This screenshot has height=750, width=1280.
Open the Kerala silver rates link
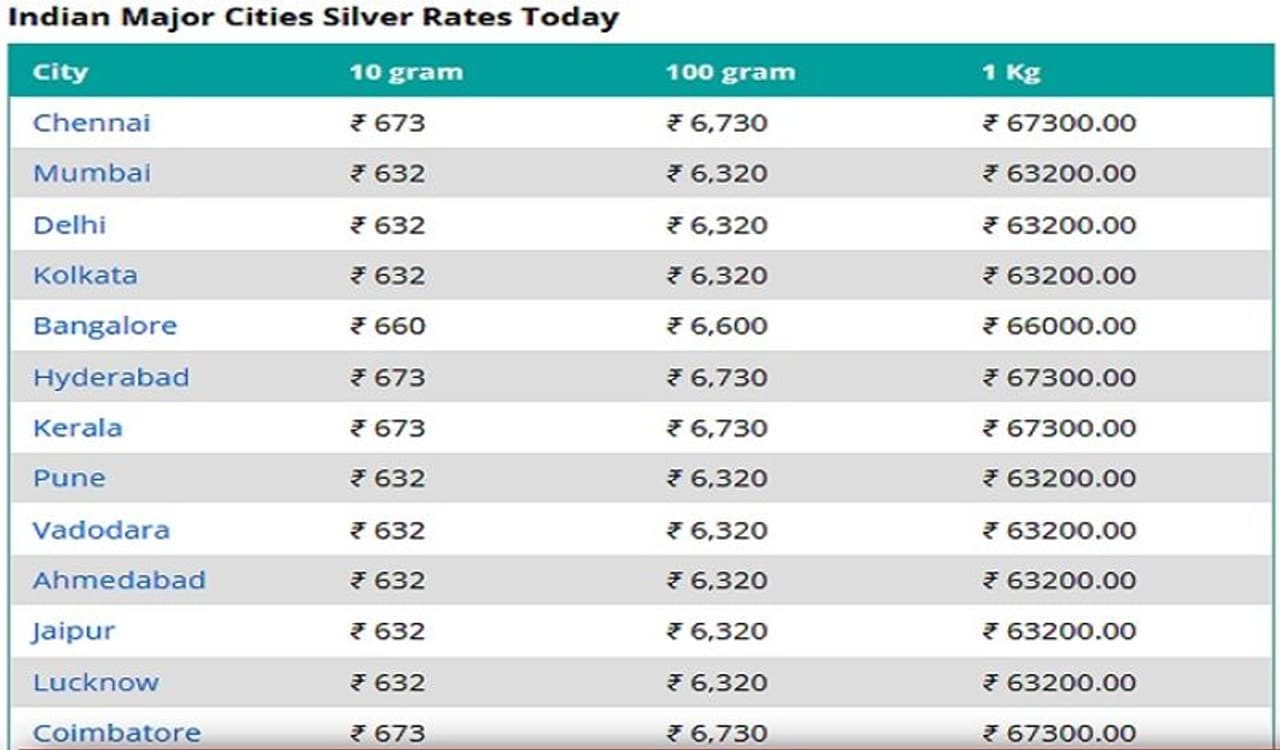(77, 428)
